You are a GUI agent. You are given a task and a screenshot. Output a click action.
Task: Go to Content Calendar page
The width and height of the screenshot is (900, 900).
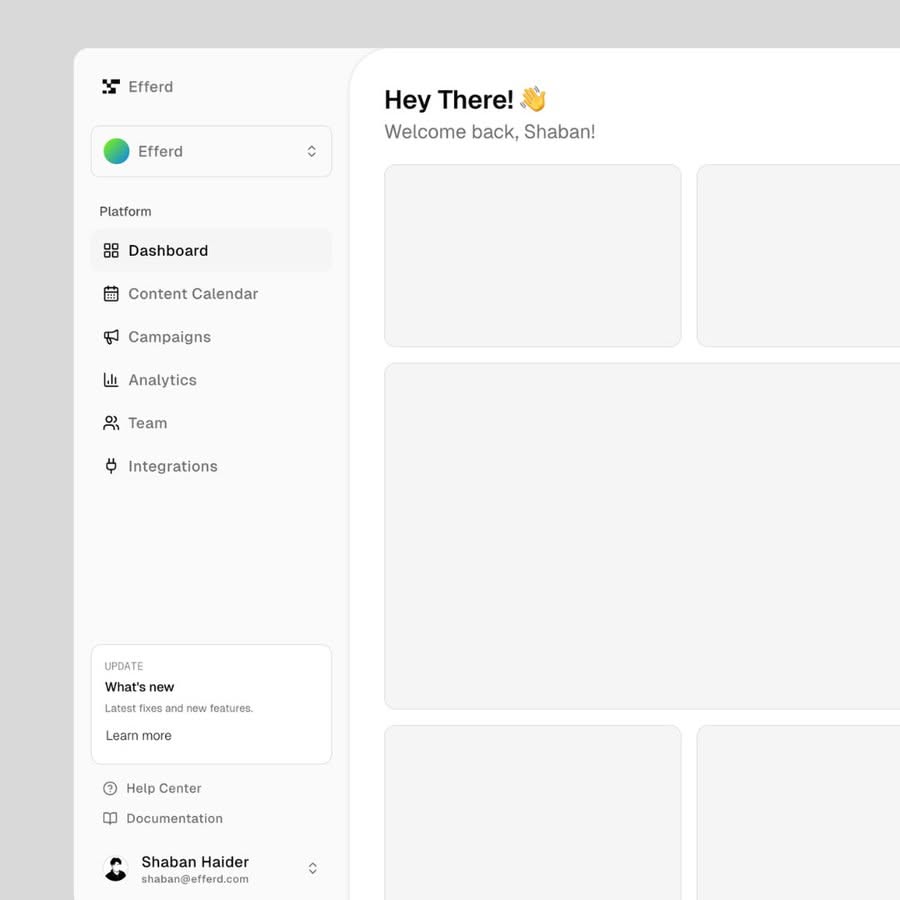click(193, 294)
